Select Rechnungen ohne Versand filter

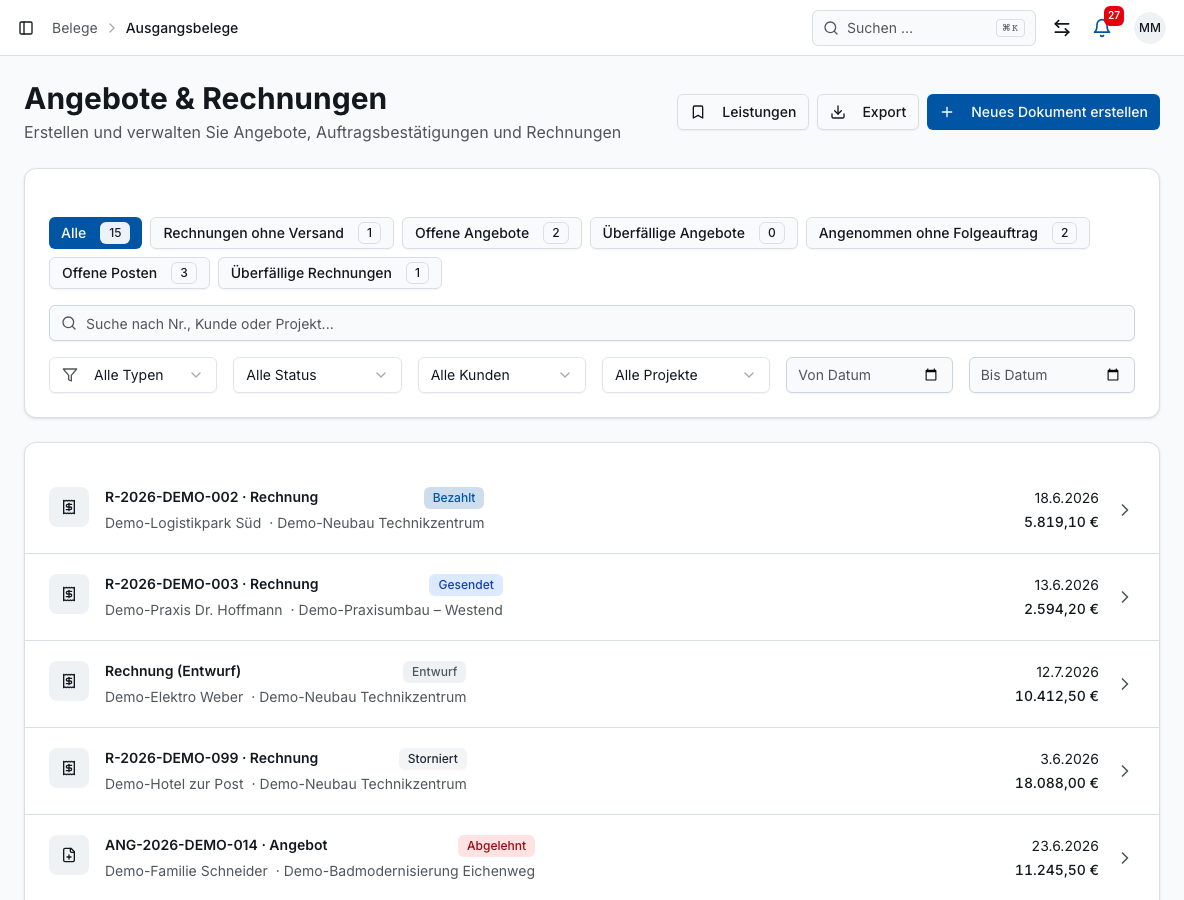click(272, 233)
